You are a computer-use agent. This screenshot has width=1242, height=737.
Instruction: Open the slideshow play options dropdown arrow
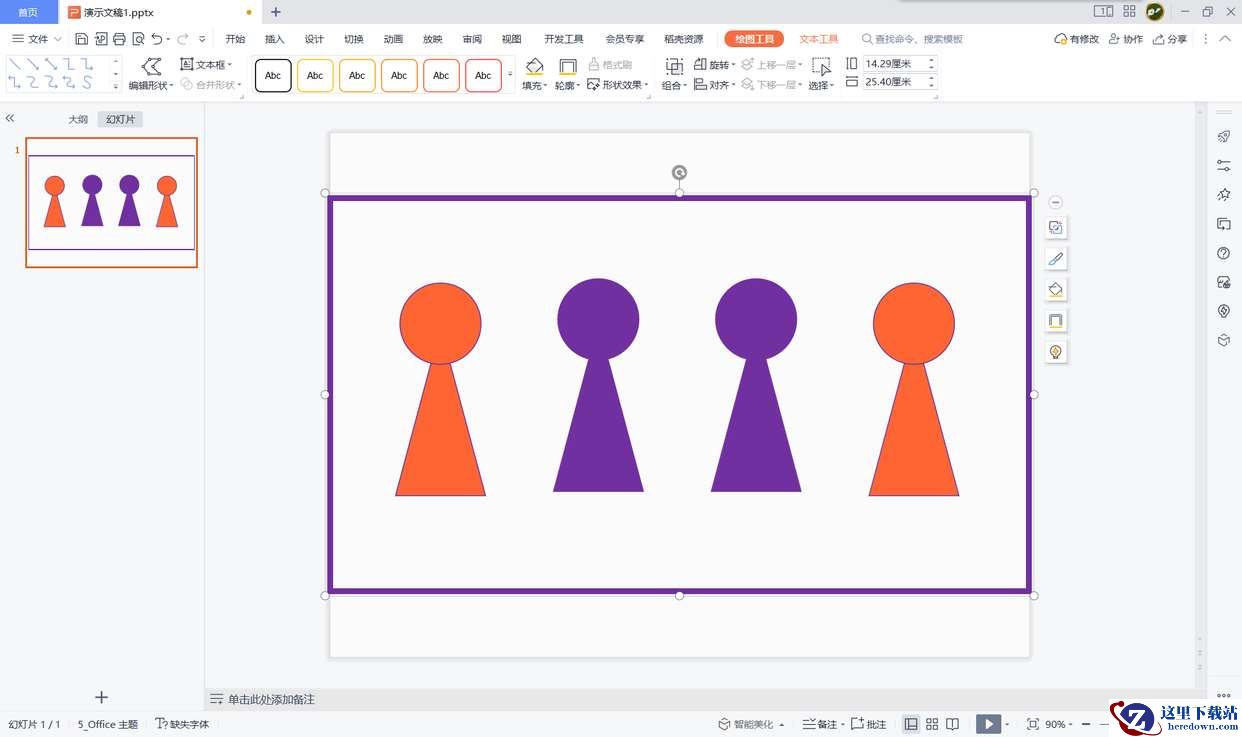pos(1007,724)
